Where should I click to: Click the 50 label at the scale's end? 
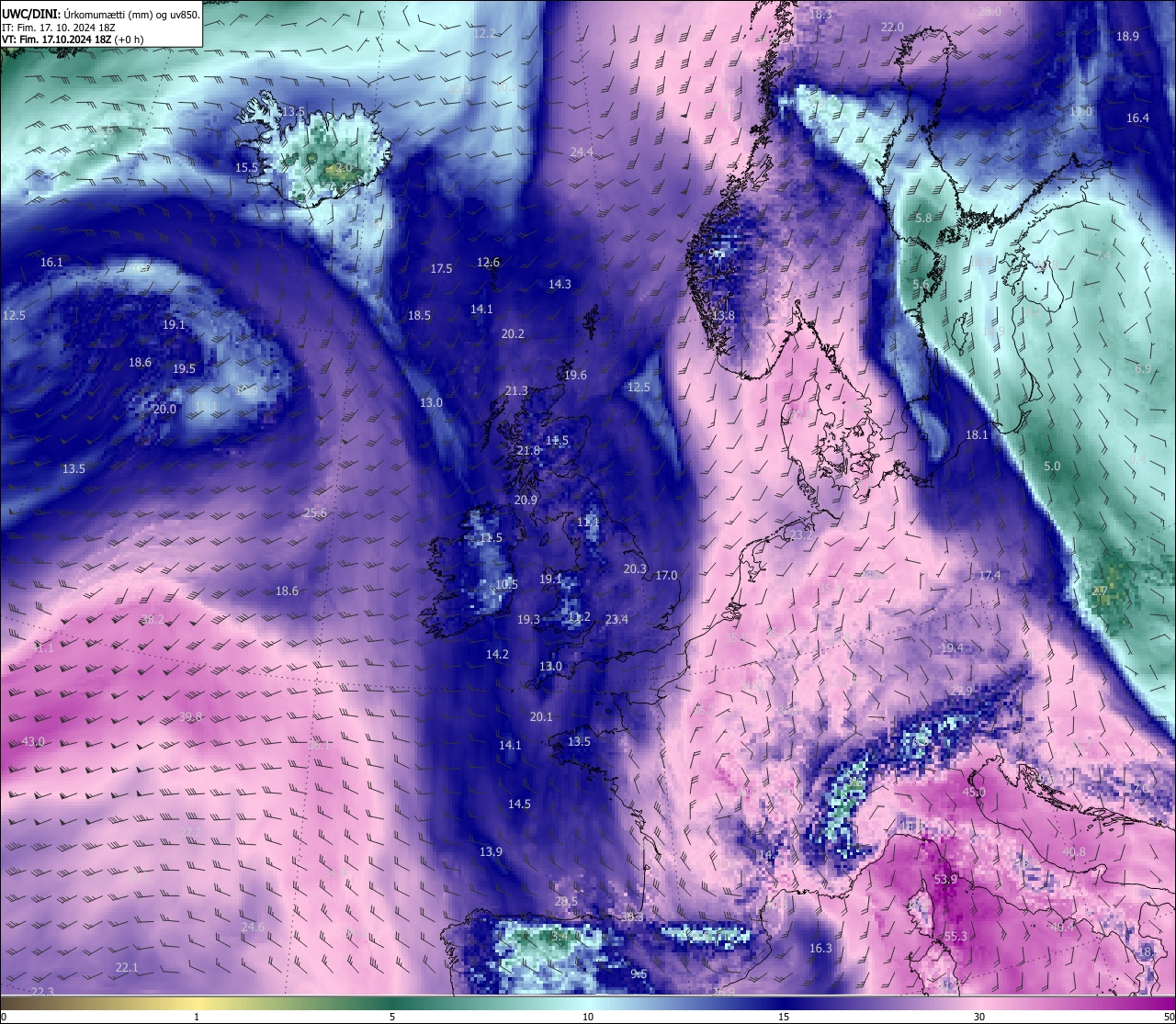1169,1017
